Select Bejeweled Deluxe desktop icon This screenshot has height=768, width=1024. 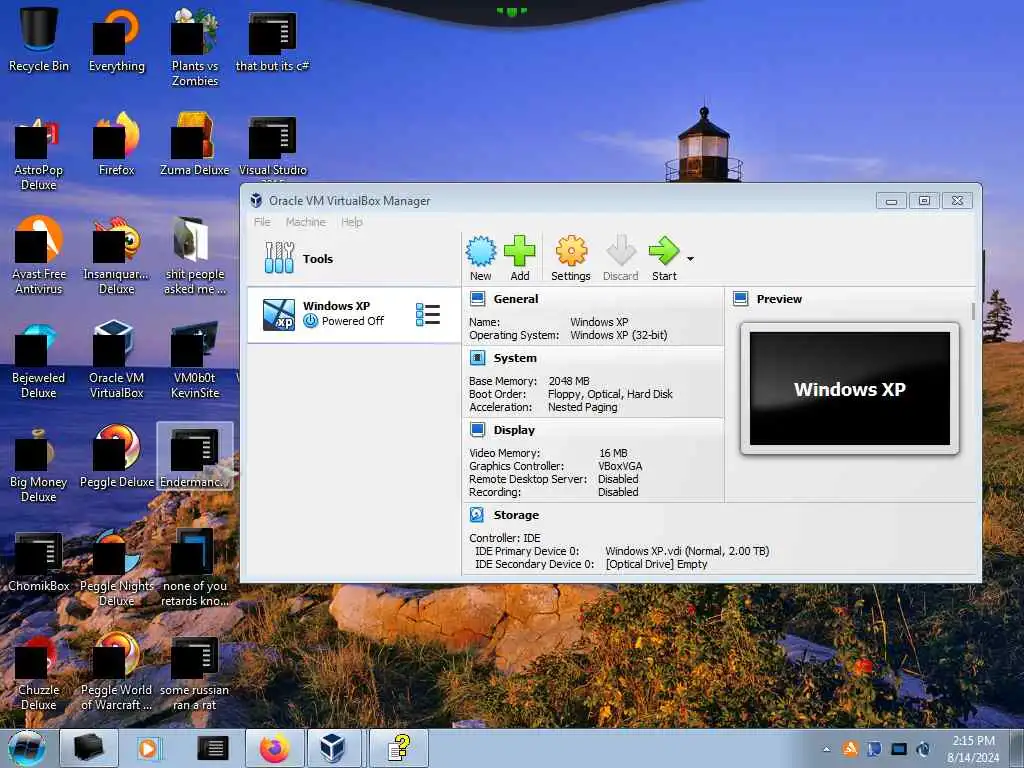coord(39,359)
